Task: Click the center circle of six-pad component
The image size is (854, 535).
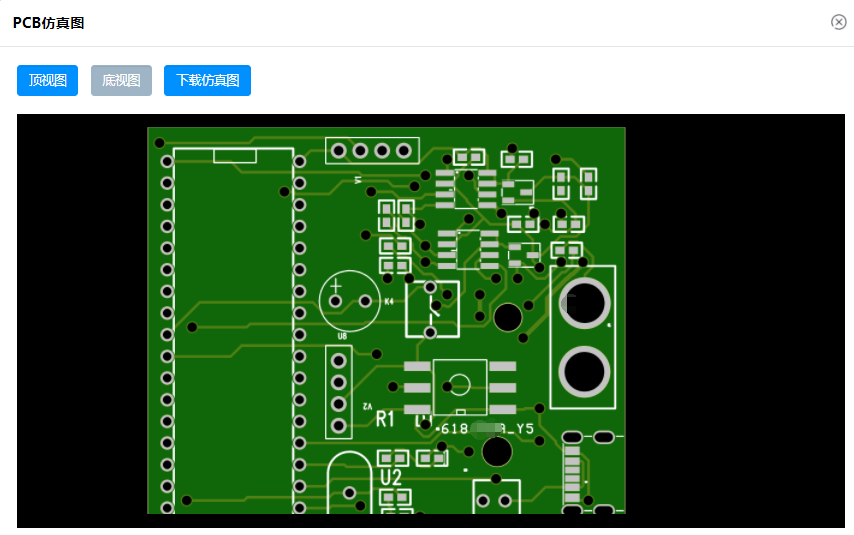Action: [459, 385]
